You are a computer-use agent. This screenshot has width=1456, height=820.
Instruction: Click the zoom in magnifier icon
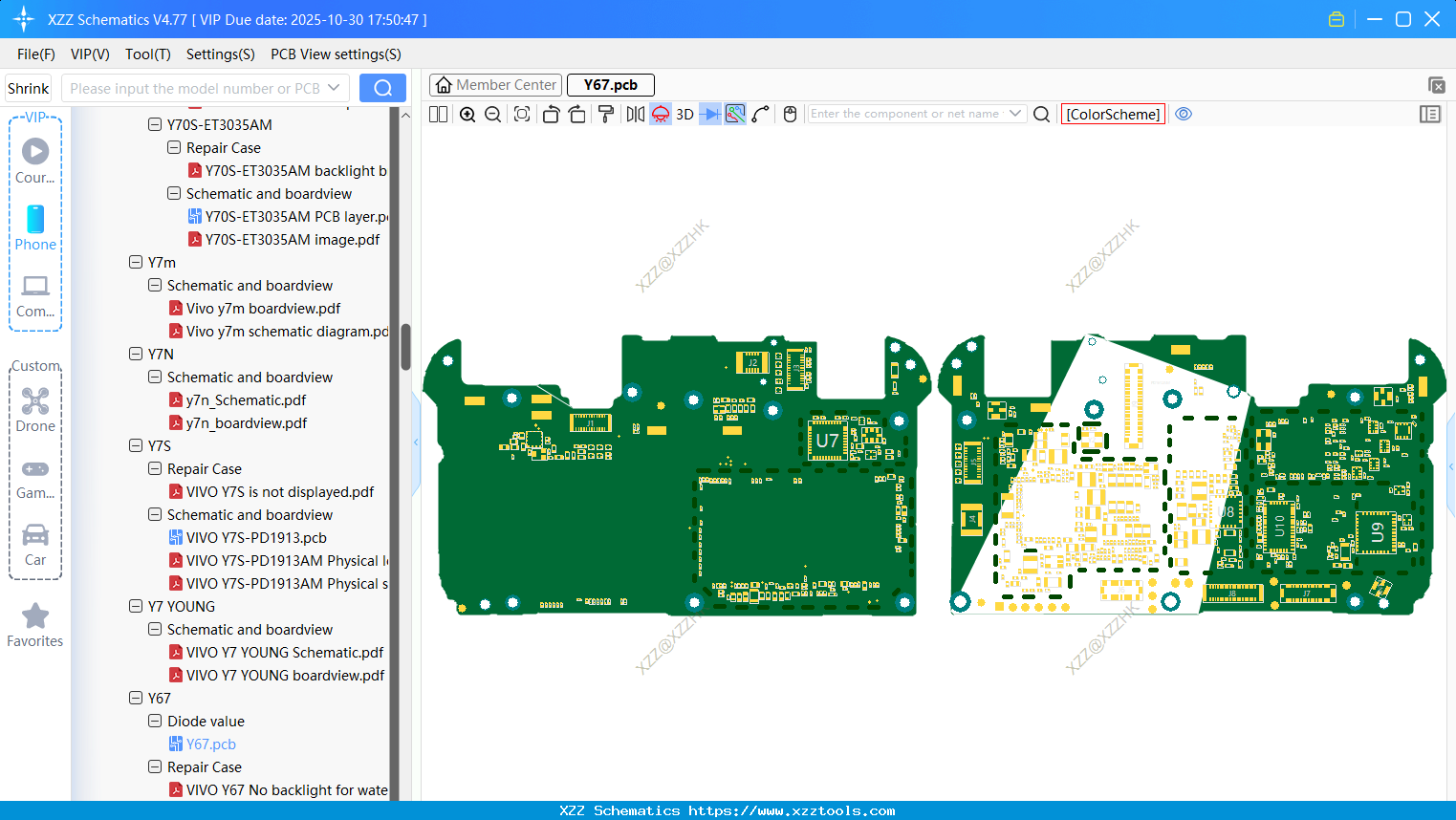pos(467,115)
